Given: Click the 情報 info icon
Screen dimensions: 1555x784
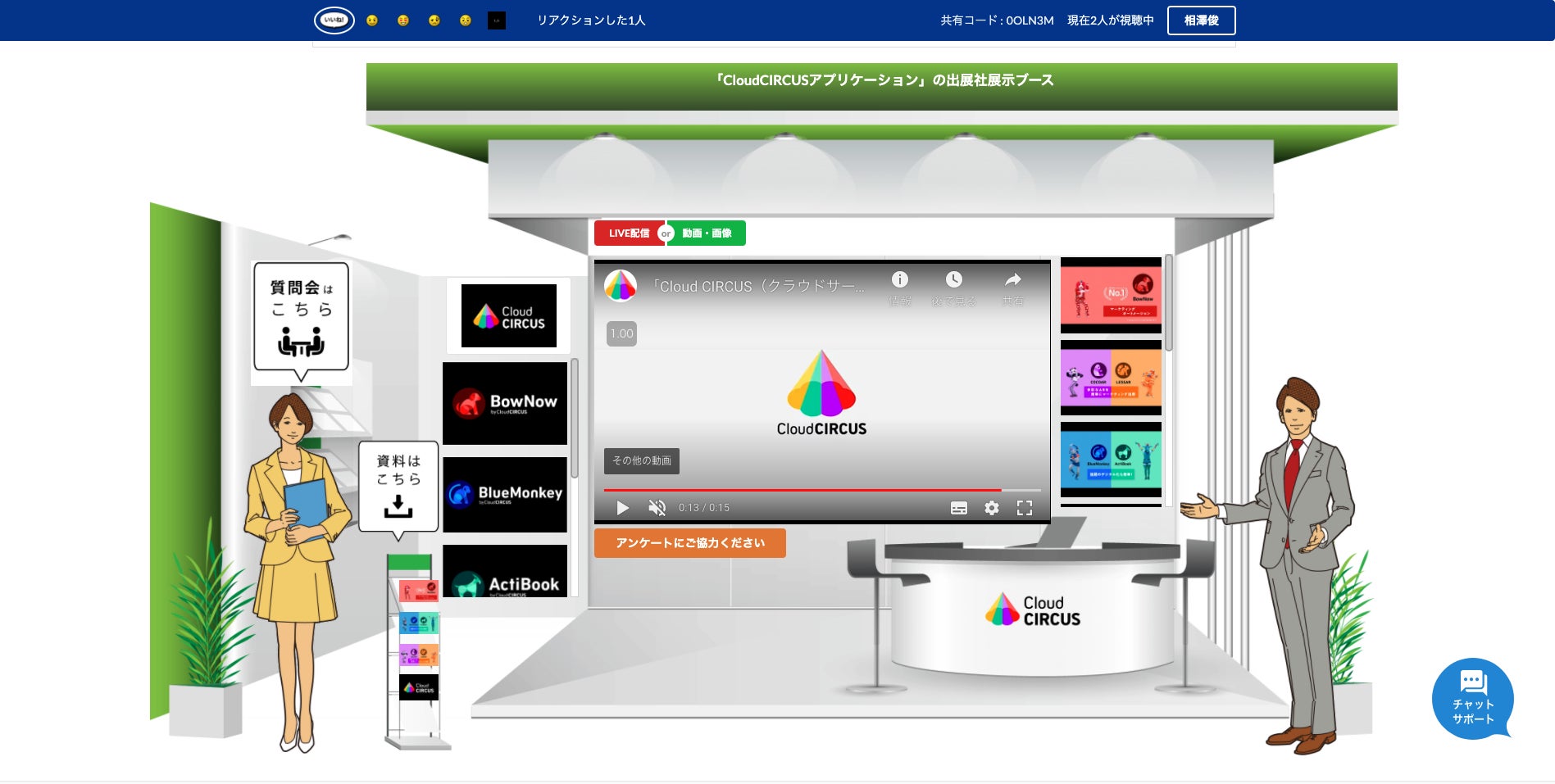Looking at the screenshot, I should [x=900, y=280].
